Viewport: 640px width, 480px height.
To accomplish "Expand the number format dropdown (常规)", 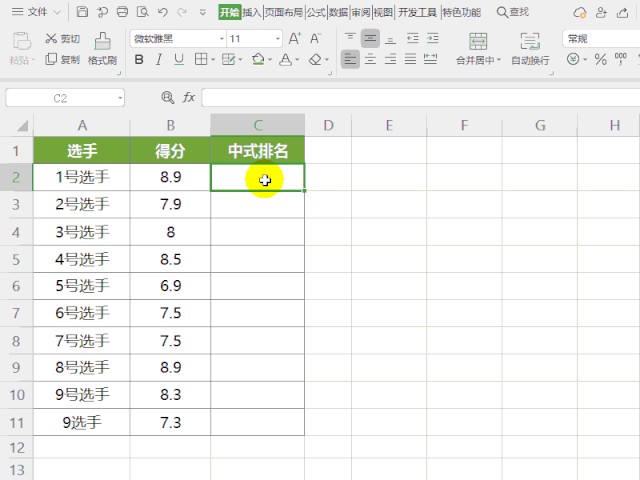I will pos(600,38).
